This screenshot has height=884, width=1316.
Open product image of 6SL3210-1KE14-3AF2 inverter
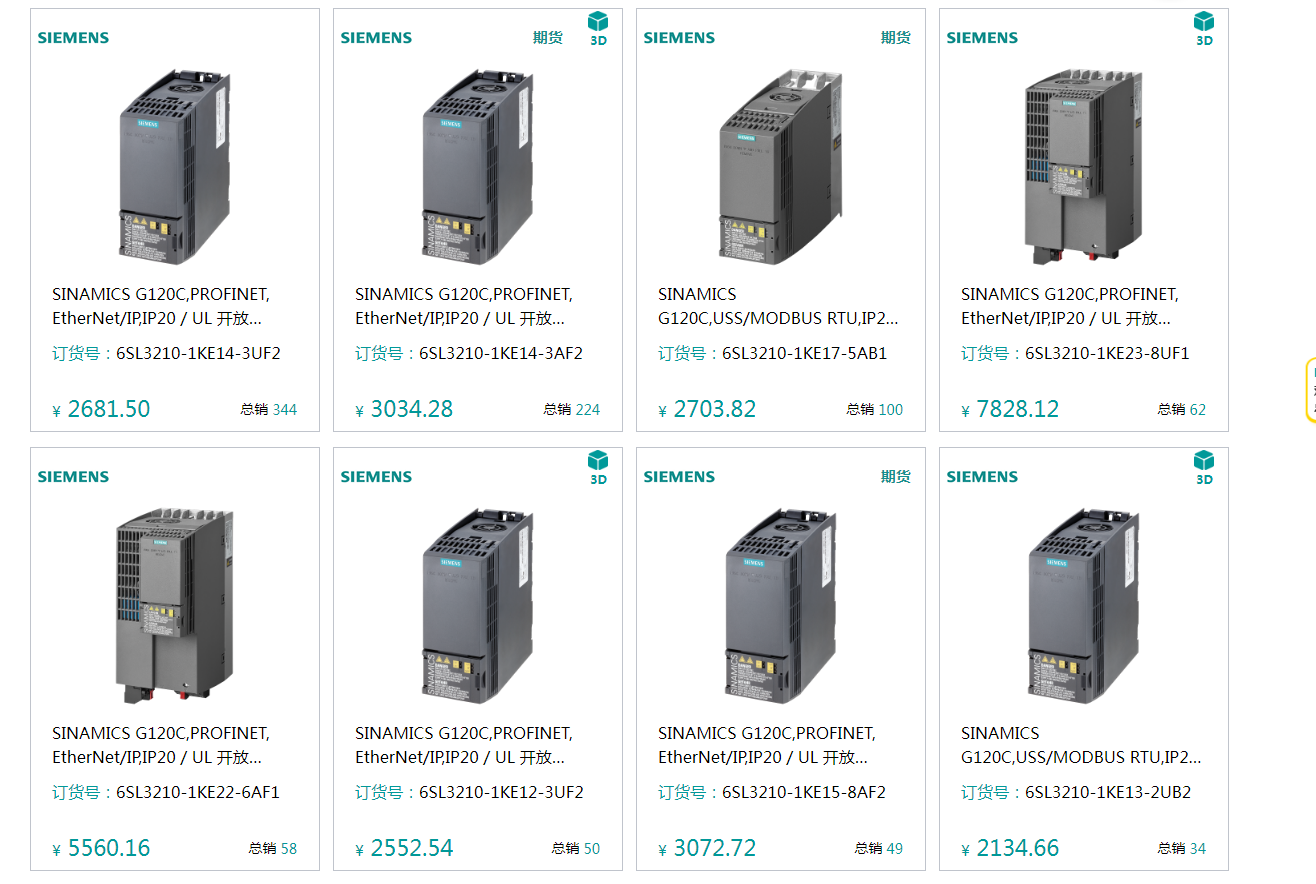(478, 167)
